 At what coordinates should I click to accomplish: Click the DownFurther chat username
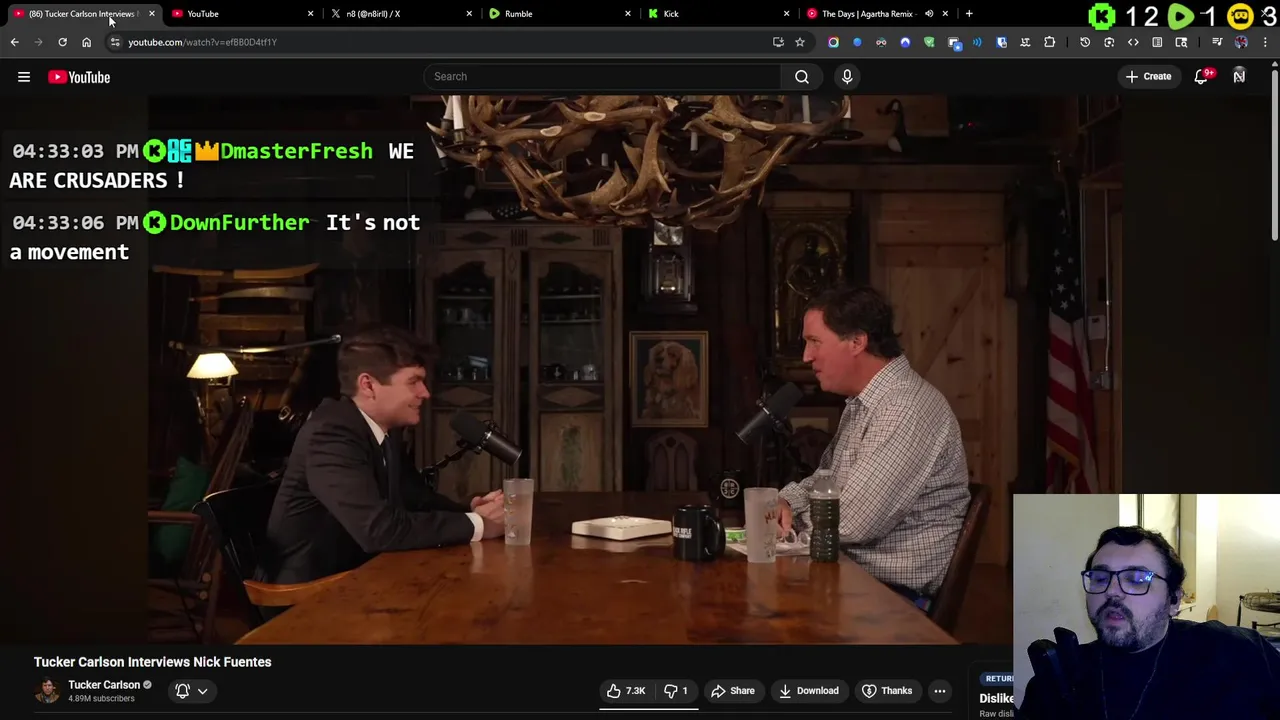pyautogui.click(x=240, y=223)
